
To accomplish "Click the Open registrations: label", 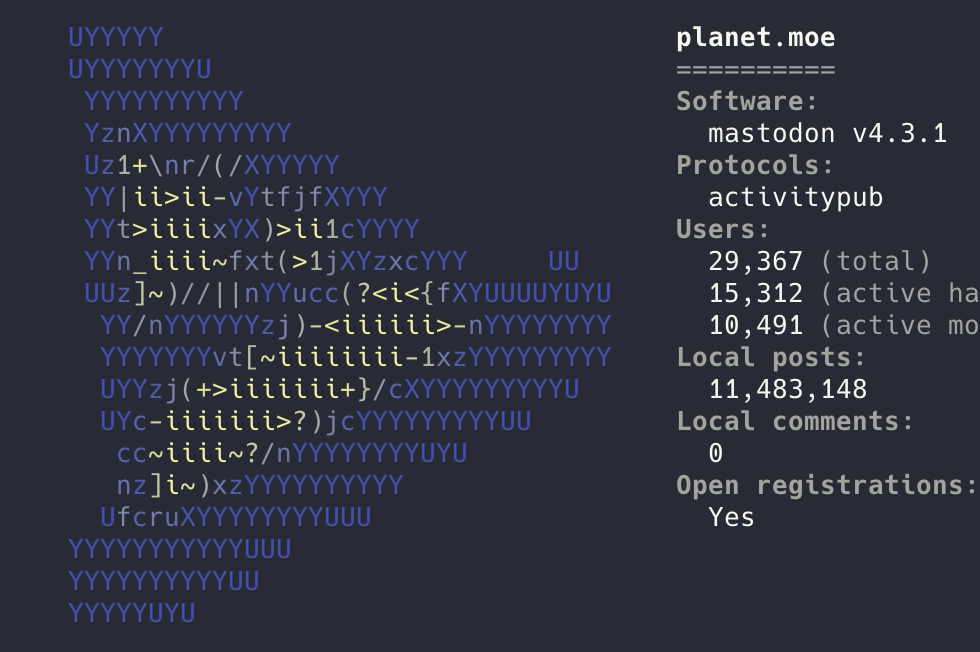I will click(827, 486).
